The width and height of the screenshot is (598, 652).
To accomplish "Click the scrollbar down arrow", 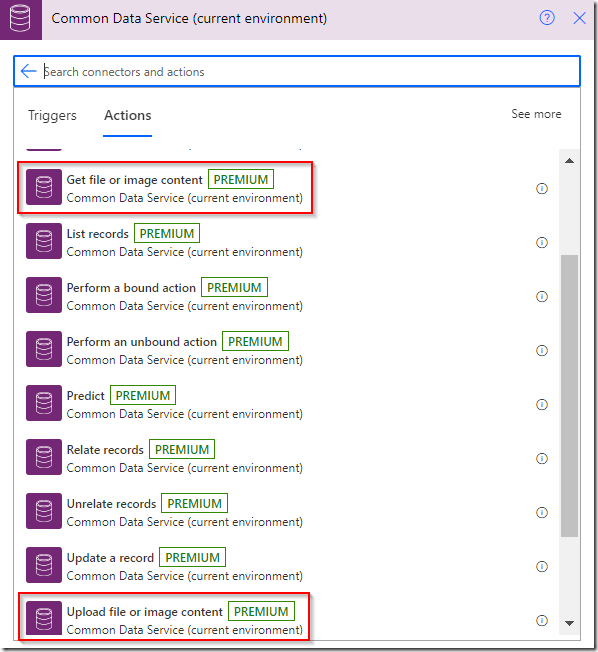I will [569, 623].
